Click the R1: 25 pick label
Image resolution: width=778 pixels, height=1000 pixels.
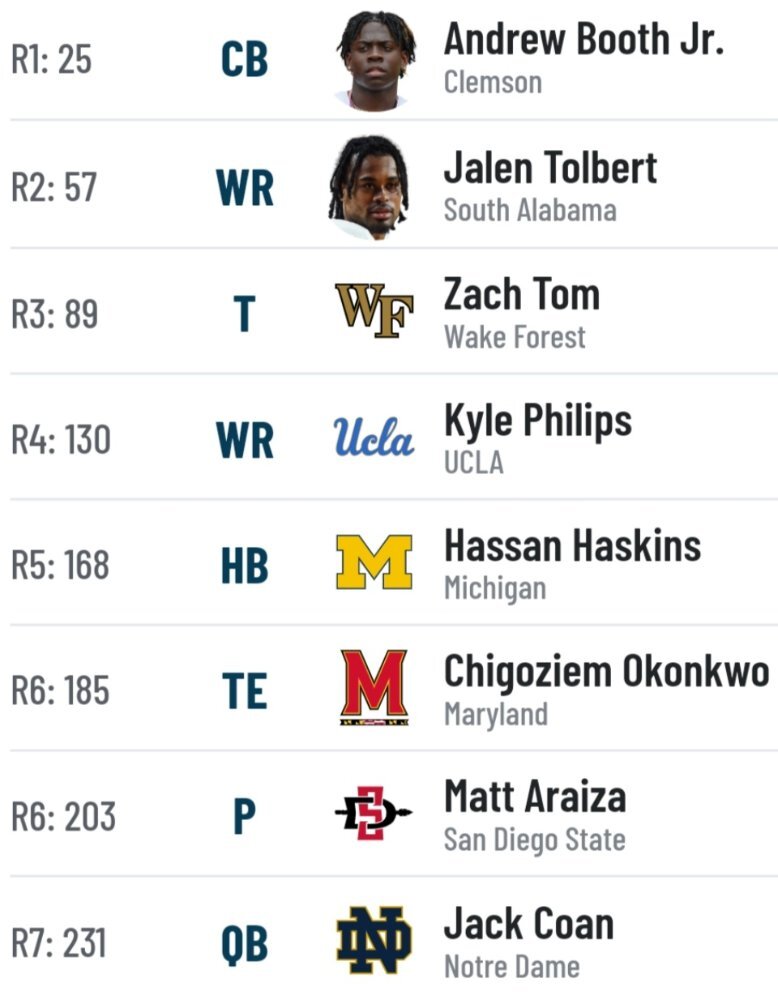click(x=52, y=59)
